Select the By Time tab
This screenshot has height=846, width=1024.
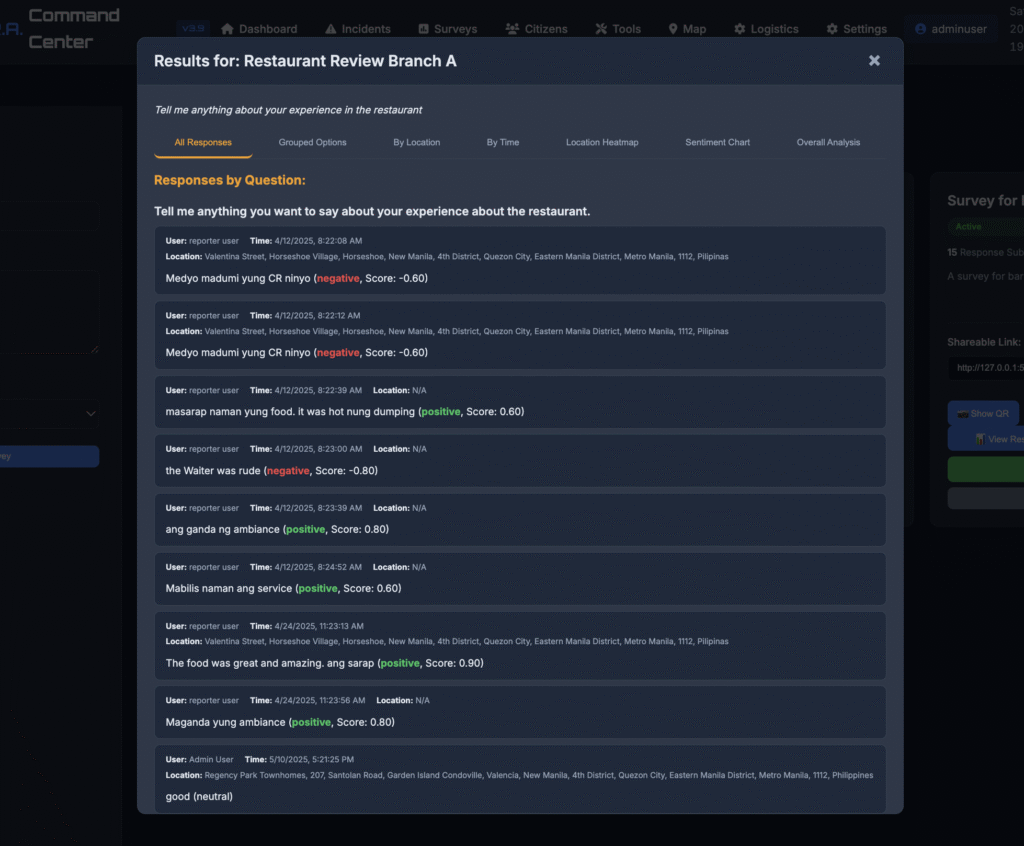pos(503,142)
